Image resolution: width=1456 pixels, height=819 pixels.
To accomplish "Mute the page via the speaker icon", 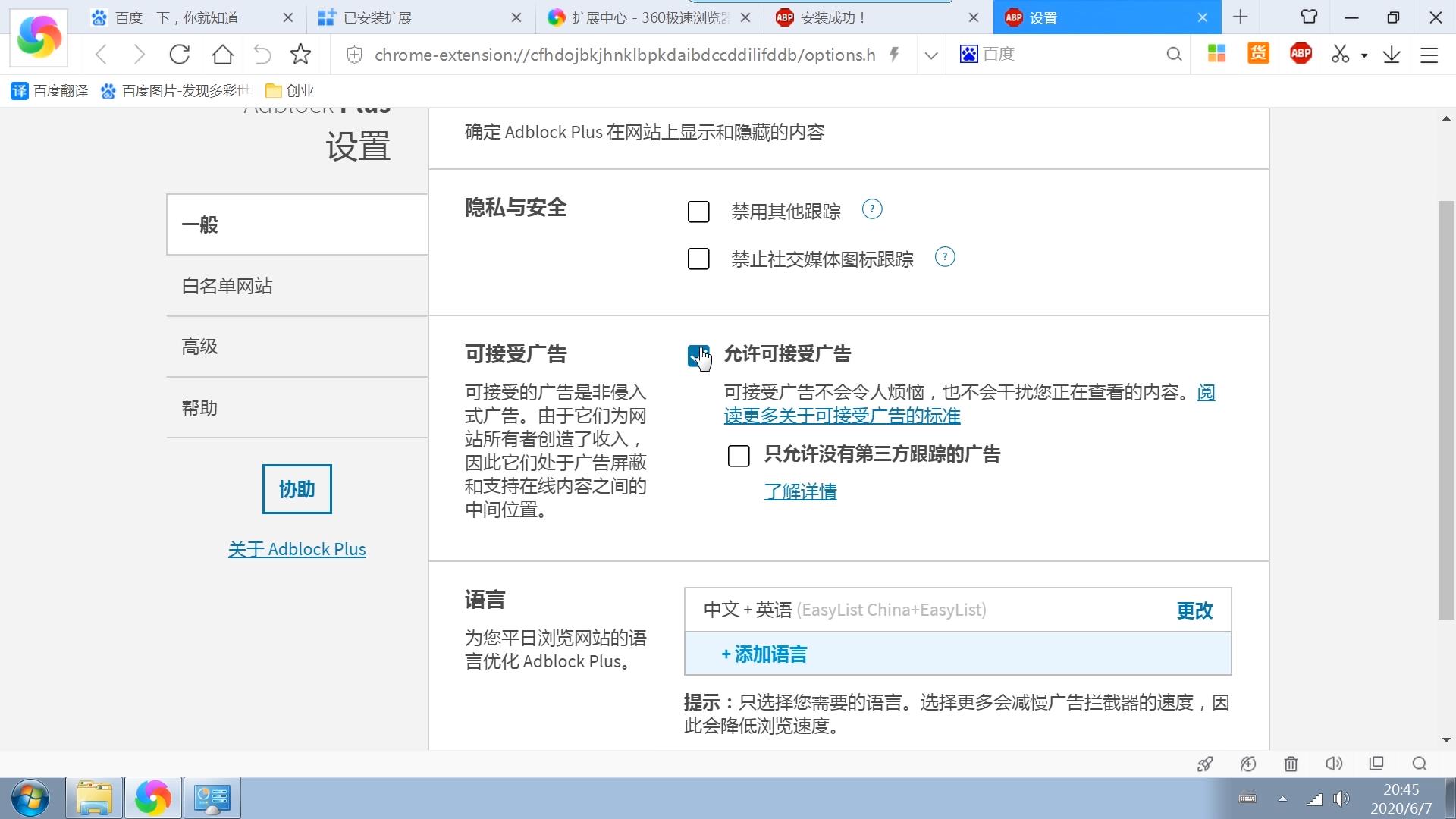I will coord(1334,764).
